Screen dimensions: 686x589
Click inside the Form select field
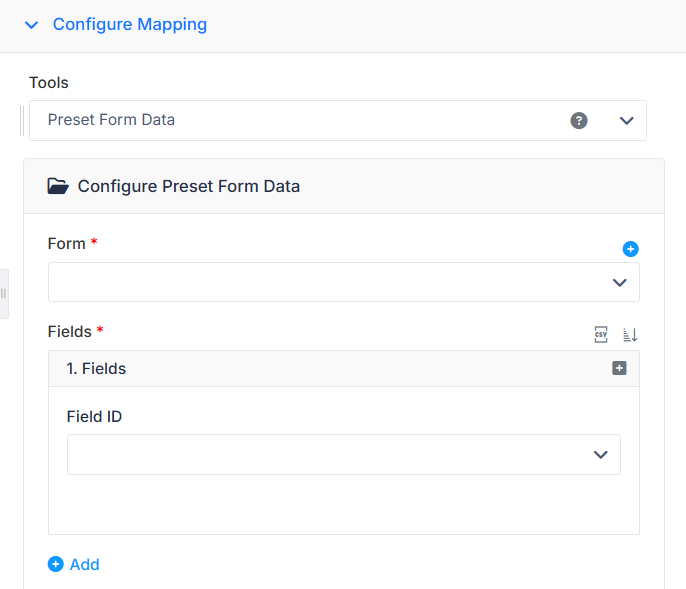[343, 282]
